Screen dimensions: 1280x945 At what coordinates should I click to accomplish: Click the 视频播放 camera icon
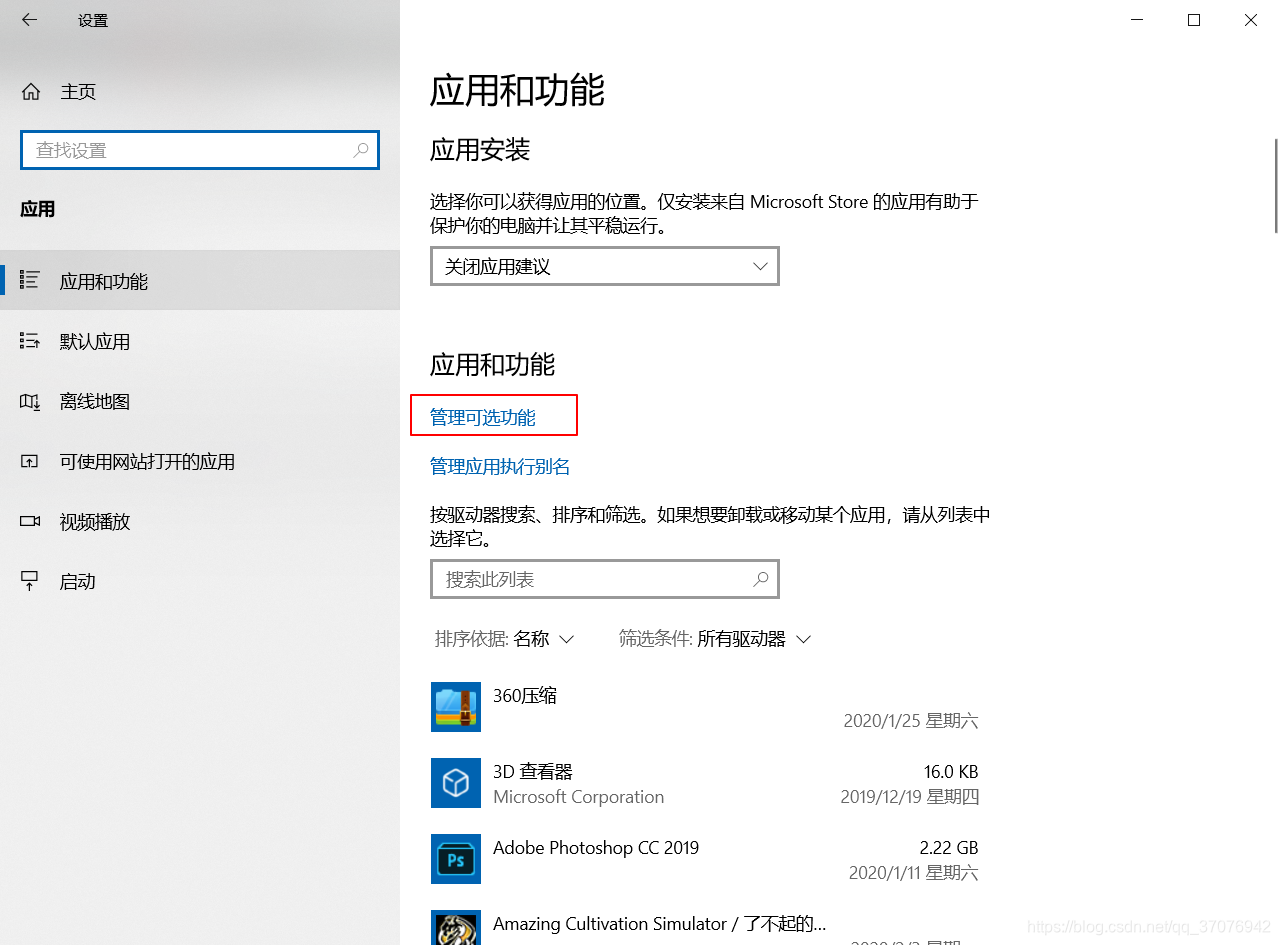coord(30,521)
